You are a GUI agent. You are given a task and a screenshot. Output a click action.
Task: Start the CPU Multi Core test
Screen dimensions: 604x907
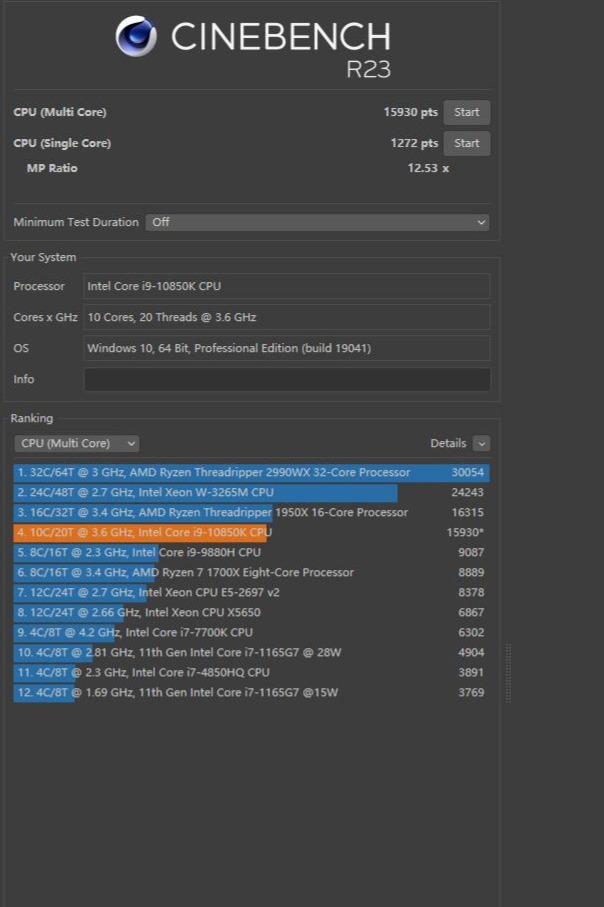click(466, 112)
